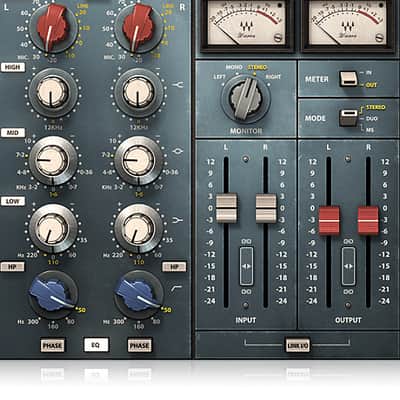Click the EQ bypass button
400x400 pixels.
pyautogui.click(x=96, y=345)
